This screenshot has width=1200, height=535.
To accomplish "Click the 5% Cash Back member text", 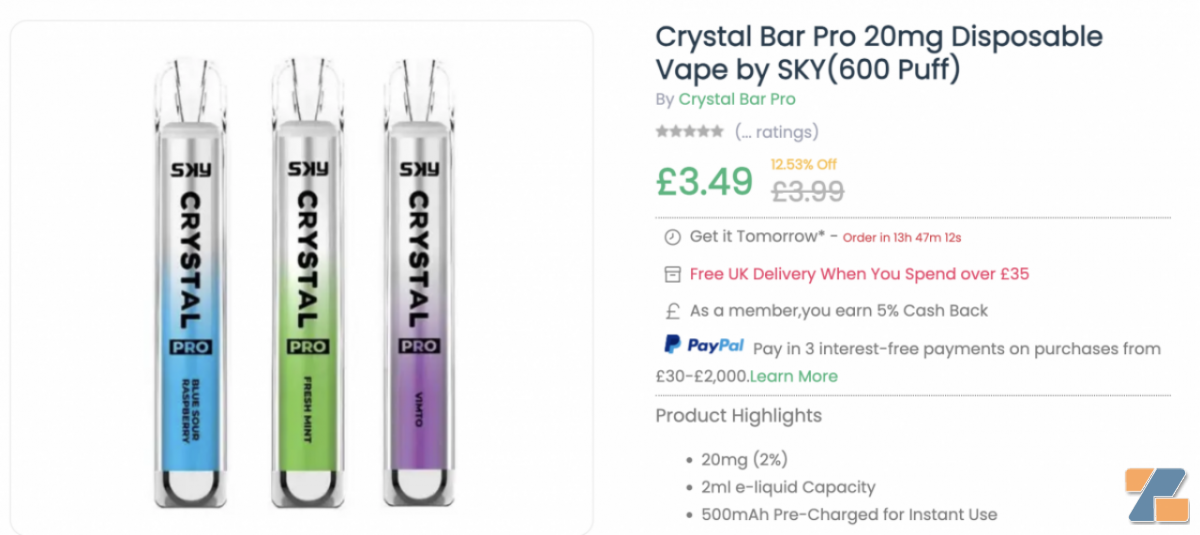I will 839,311.
